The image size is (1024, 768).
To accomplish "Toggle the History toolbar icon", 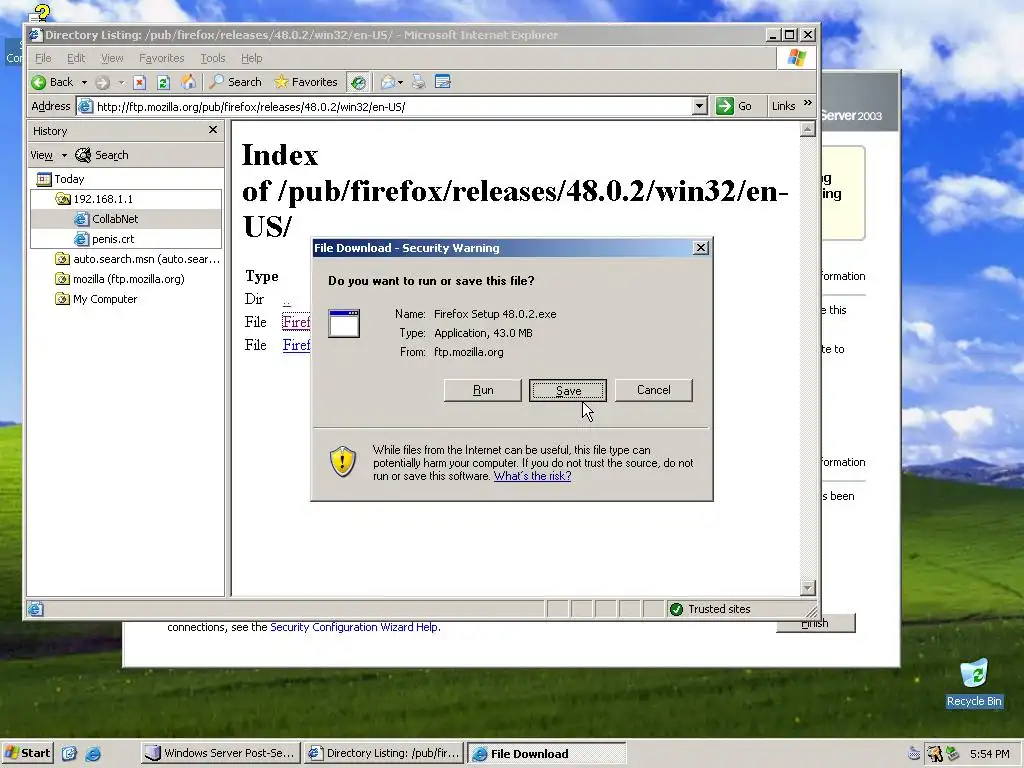I will (358, 82).
